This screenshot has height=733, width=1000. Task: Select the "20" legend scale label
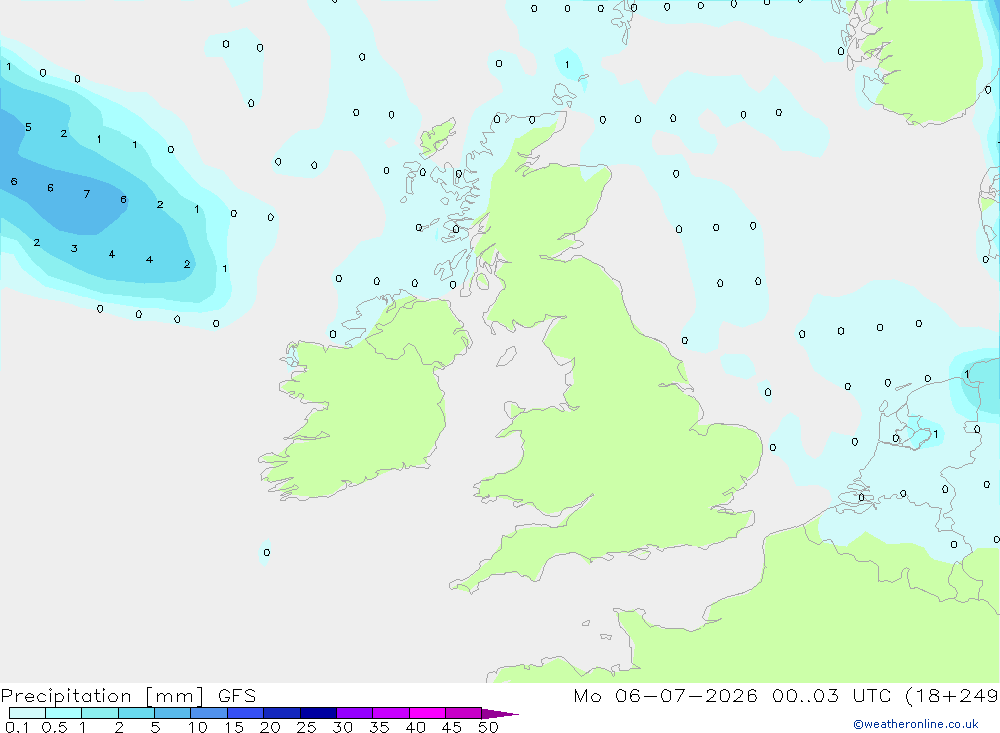pos(270,727)
